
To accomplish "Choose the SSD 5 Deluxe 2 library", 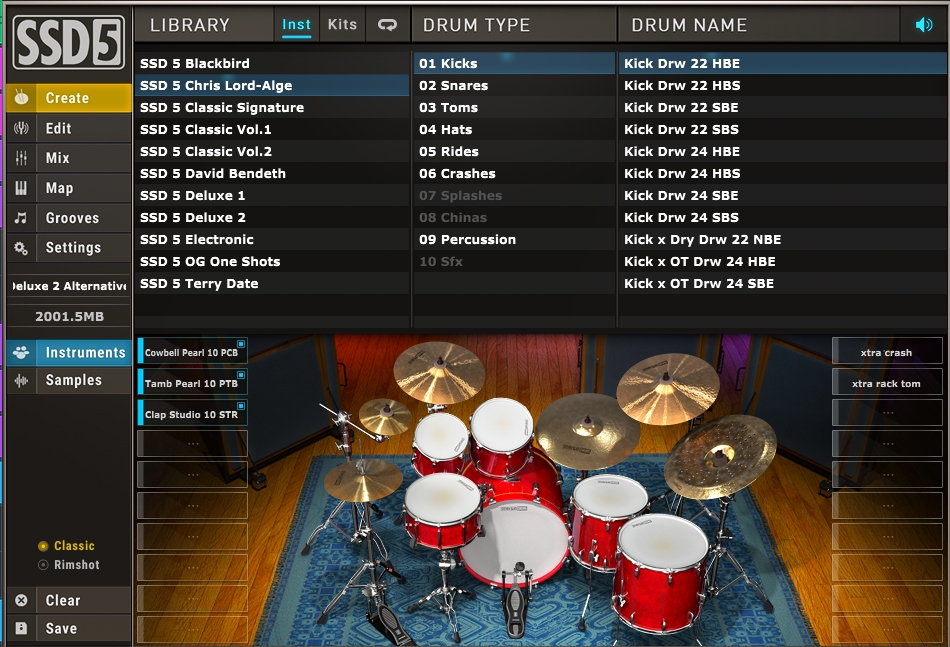I will pos(272,217).
